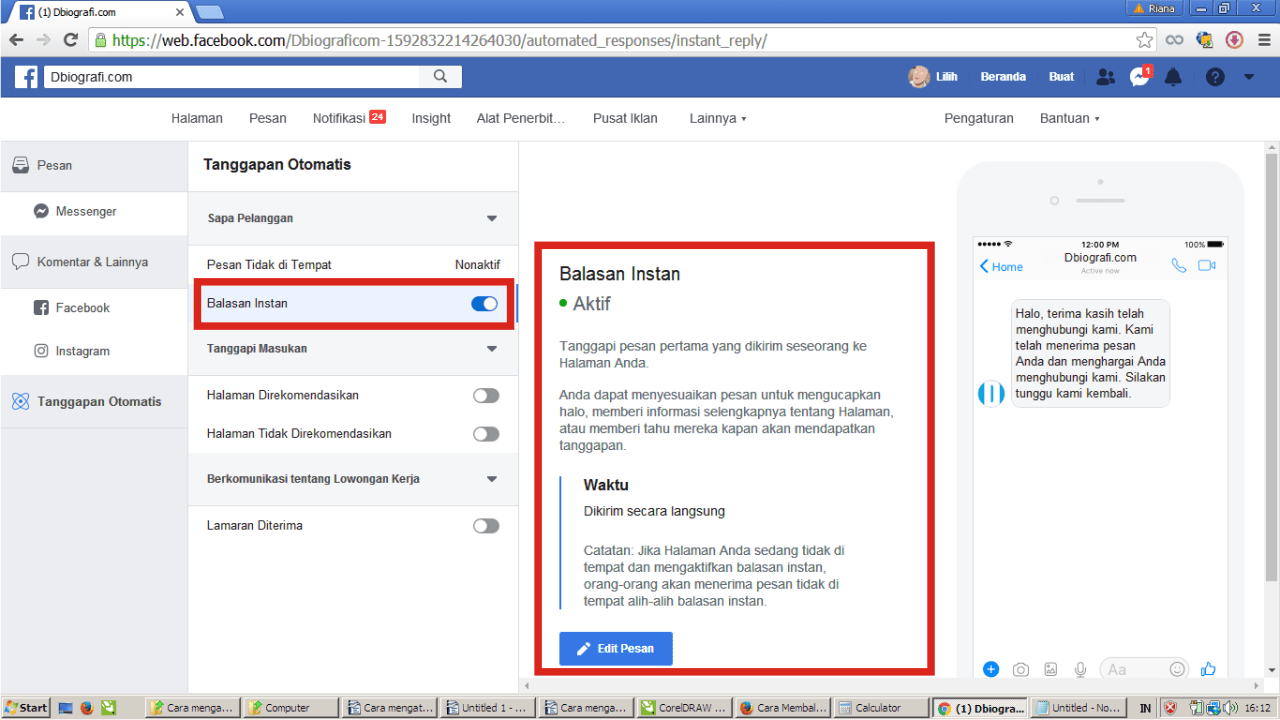Open the Bantuan dropdown menu
1280x720 pixels.
click(x=1069, y=118)
